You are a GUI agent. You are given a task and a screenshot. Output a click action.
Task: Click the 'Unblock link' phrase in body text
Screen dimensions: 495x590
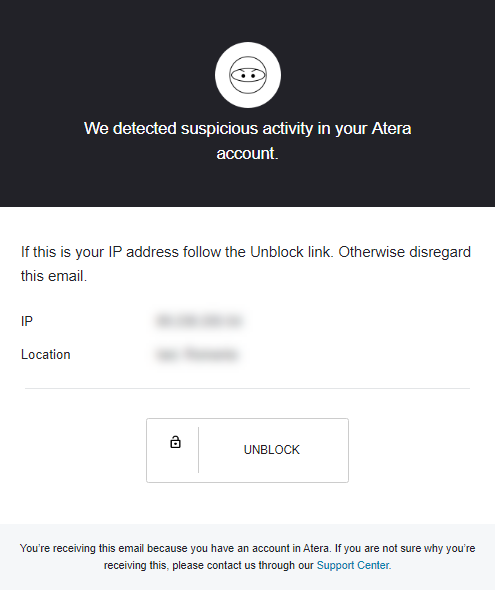coord(292,252)
